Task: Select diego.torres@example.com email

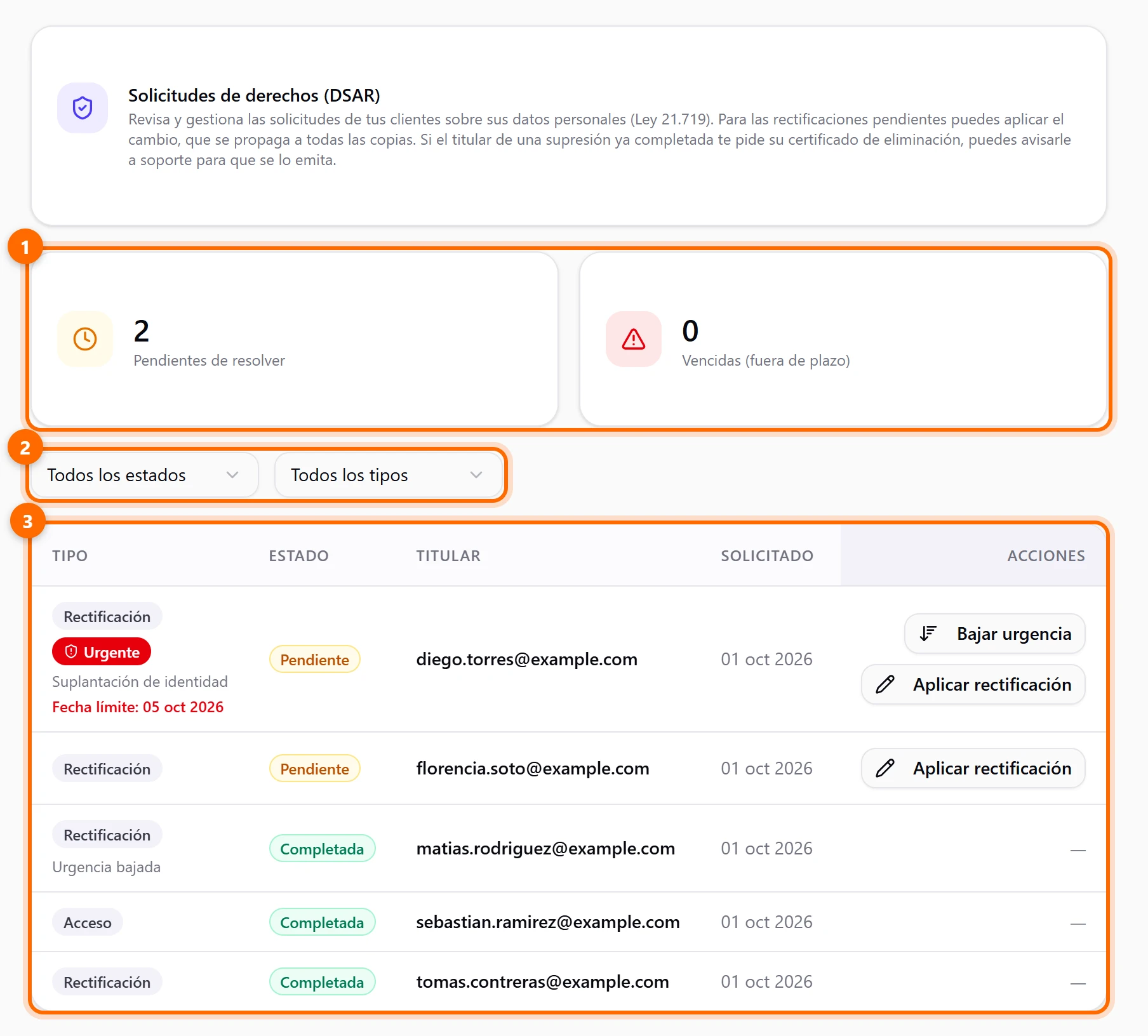Action: 526,659
